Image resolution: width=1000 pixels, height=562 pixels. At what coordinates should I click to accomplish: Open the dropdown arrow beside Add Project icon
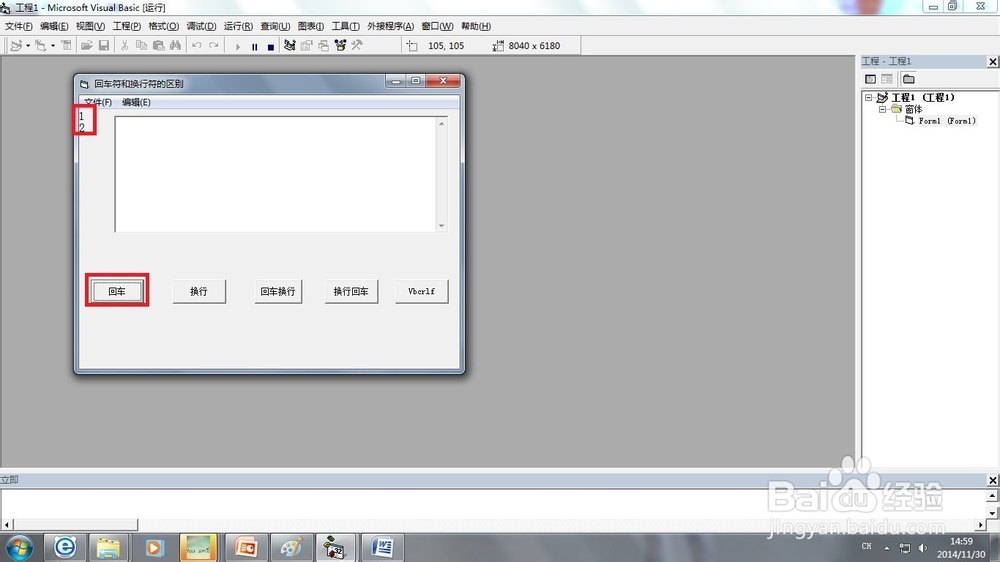pyautogui.click(x=28, y=46)
